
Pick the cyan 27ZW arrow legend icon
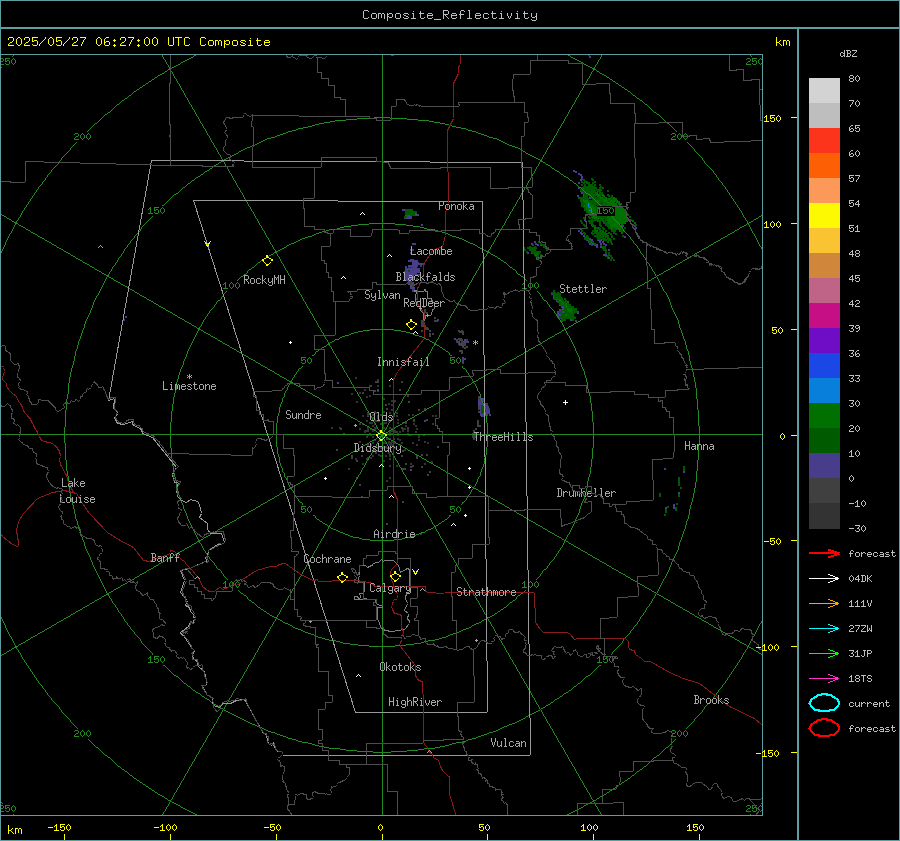pyautogui.click(x=824, y=629)
